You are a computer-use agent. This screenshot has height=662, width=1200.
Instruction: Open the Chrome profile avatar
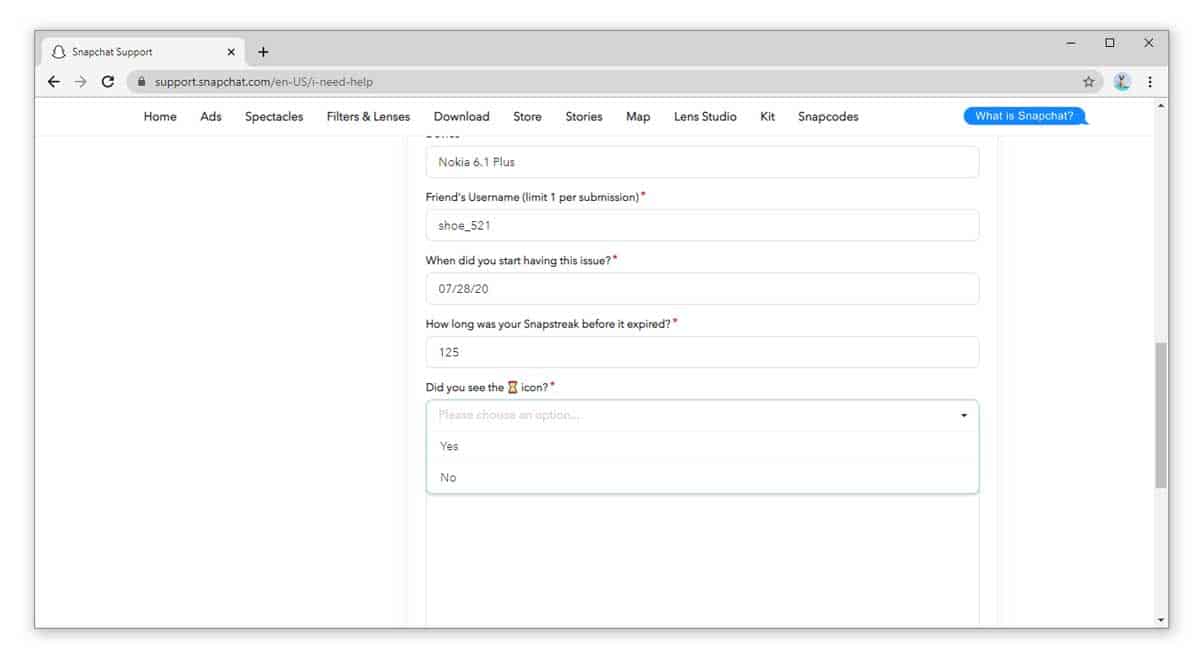pos(1122,82)
